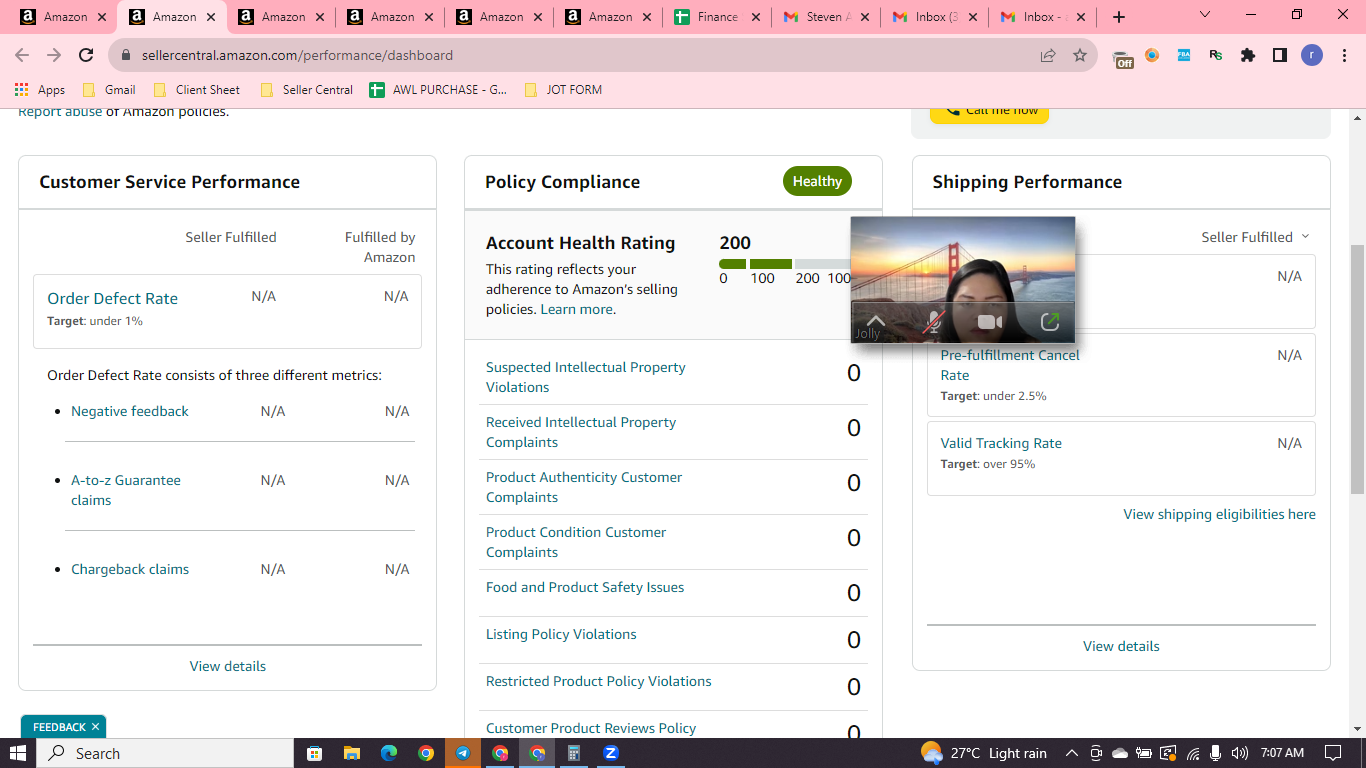This screenshot has width=1366, height=768.
Task: Open the Chrome side panel icon
Action: [x=1279, y=55]
